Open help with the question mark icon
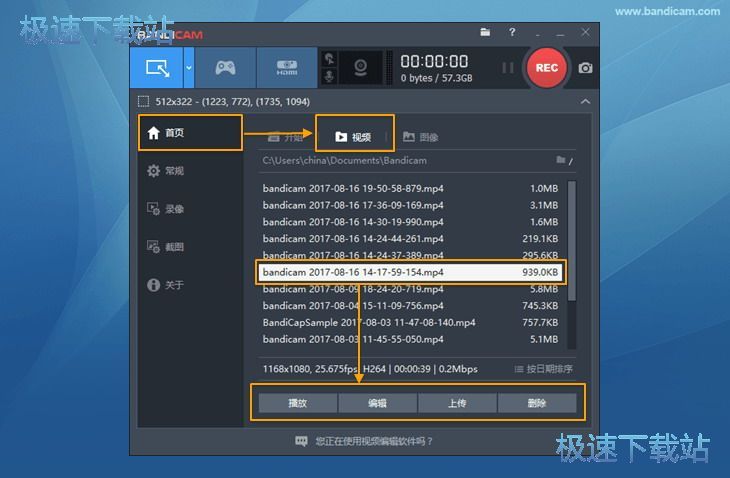Image resolution: width=730 pixels, height=478 pixels. coord(512,32)
